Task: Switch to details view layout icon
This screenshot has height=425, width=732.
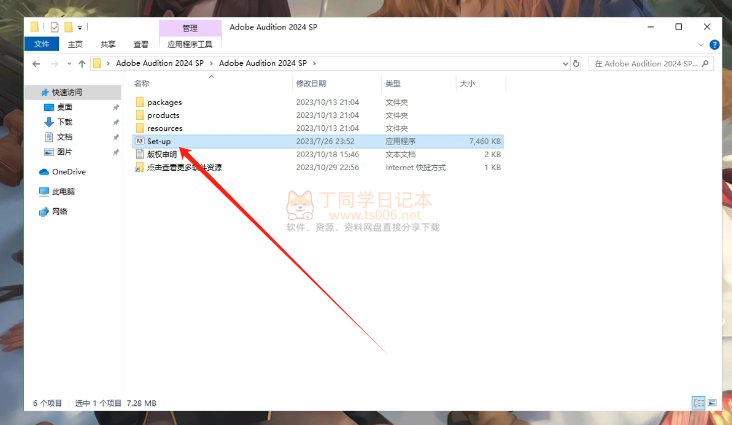Action: [698, 403]
